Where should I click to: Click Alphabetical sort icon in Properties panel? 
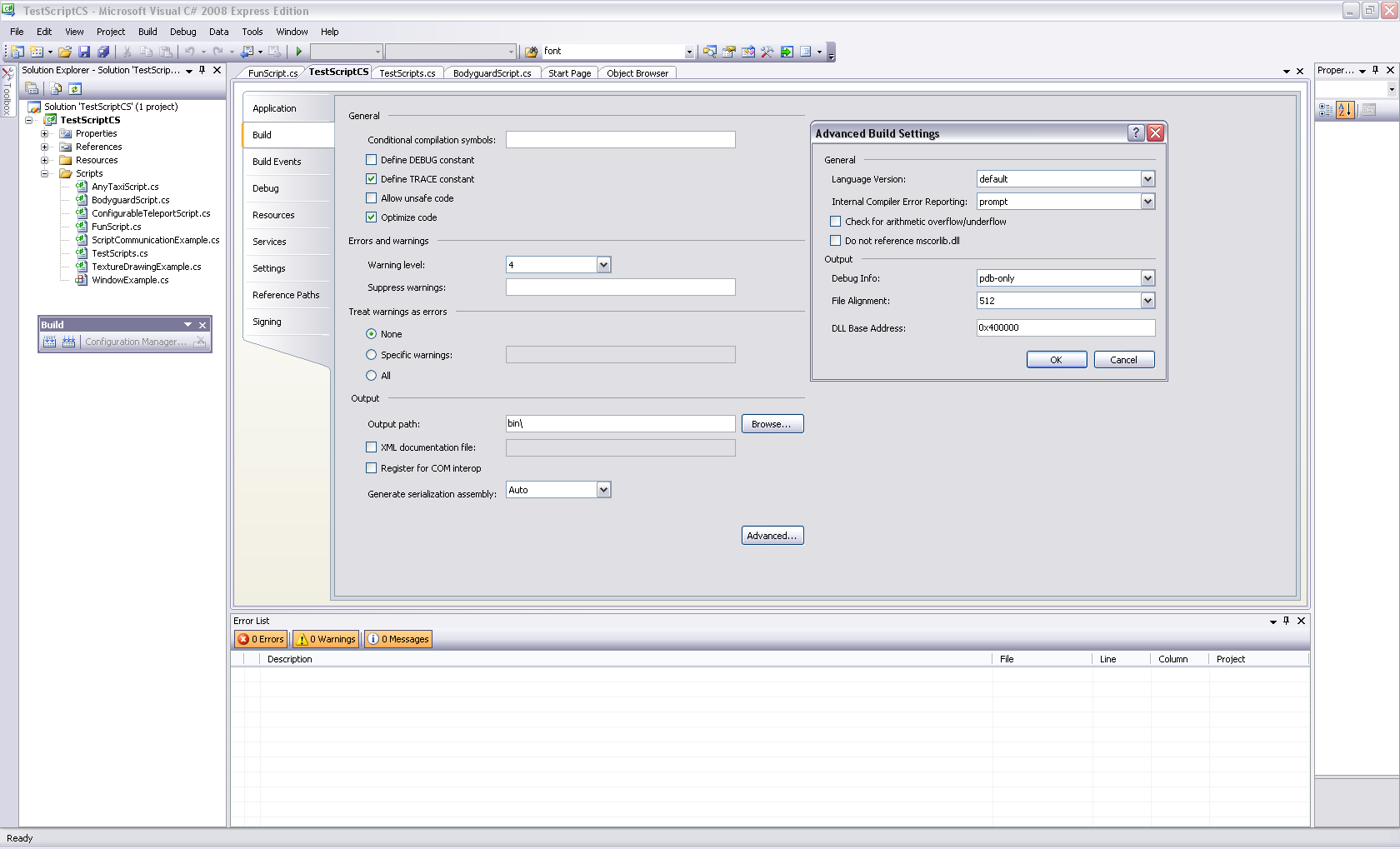coord(1345,110)
